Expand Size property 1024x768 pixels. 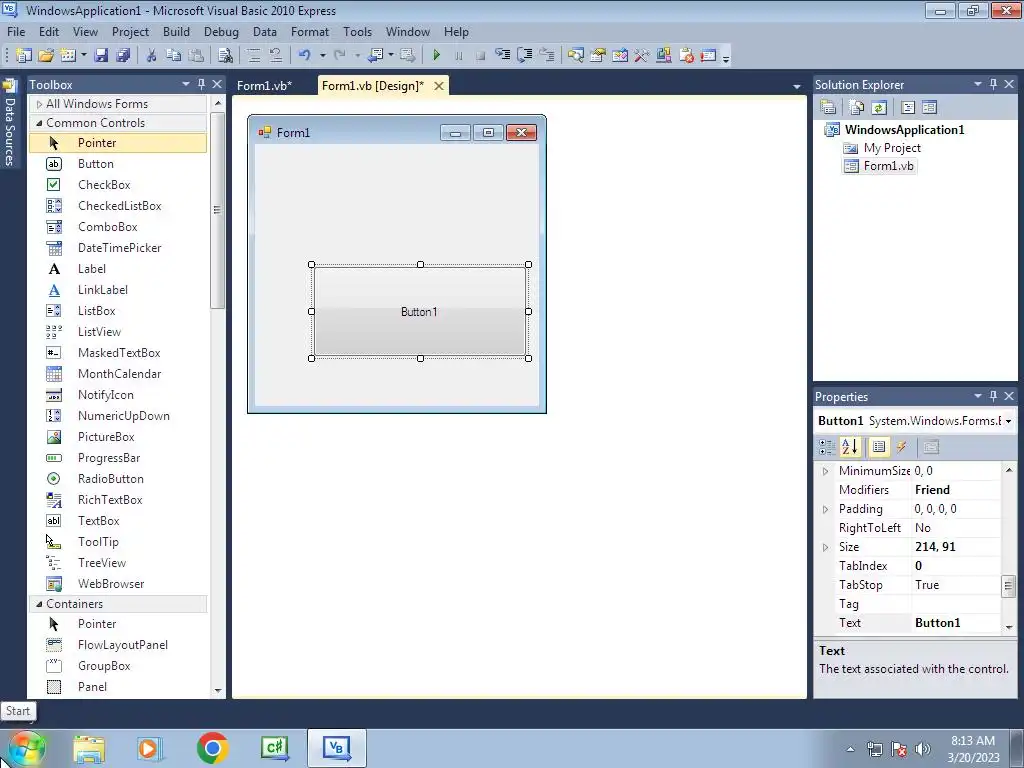pos(825,547)
